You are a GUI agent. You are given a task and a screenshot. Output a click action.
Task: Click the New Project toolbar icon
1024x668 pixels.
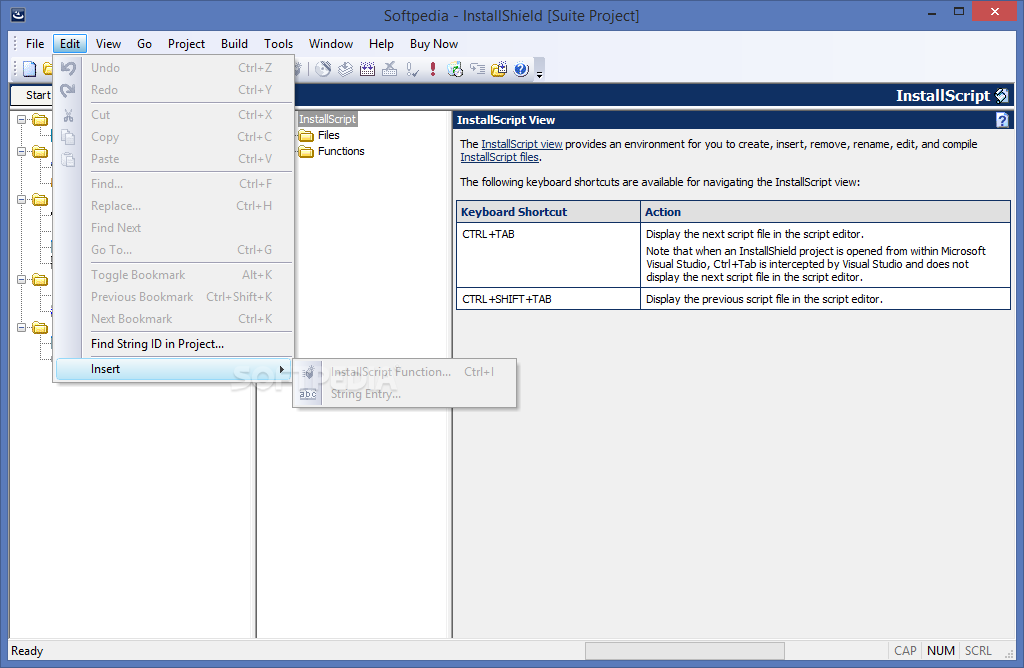[30, 69]
